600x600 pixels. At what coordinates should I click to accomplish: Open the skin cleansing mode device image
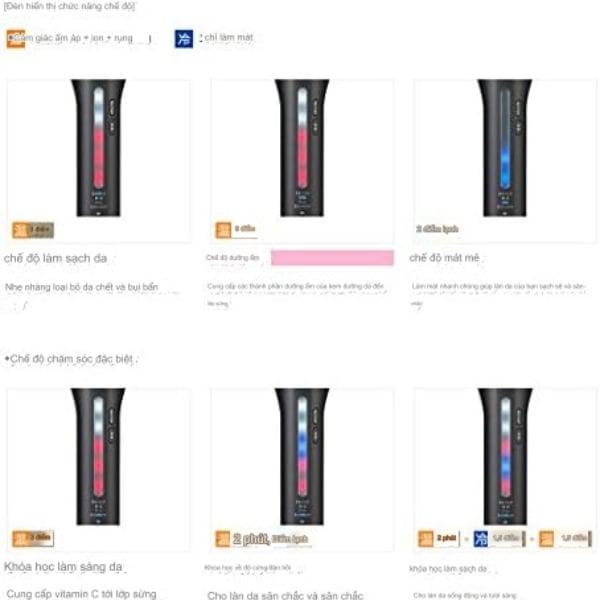tap(98, 148)
